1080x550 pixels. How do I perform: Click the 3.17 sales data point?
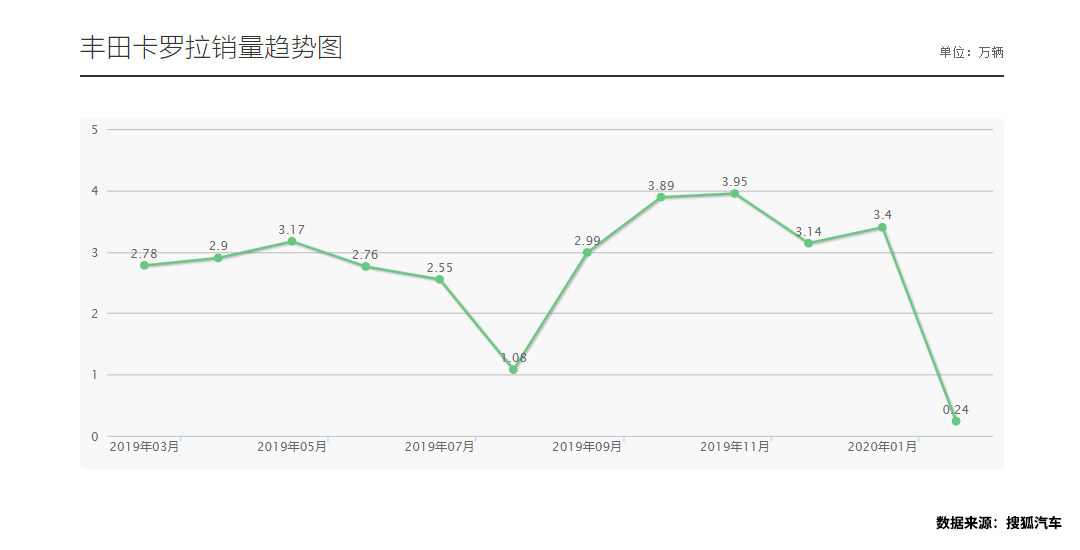pos(292,242)
